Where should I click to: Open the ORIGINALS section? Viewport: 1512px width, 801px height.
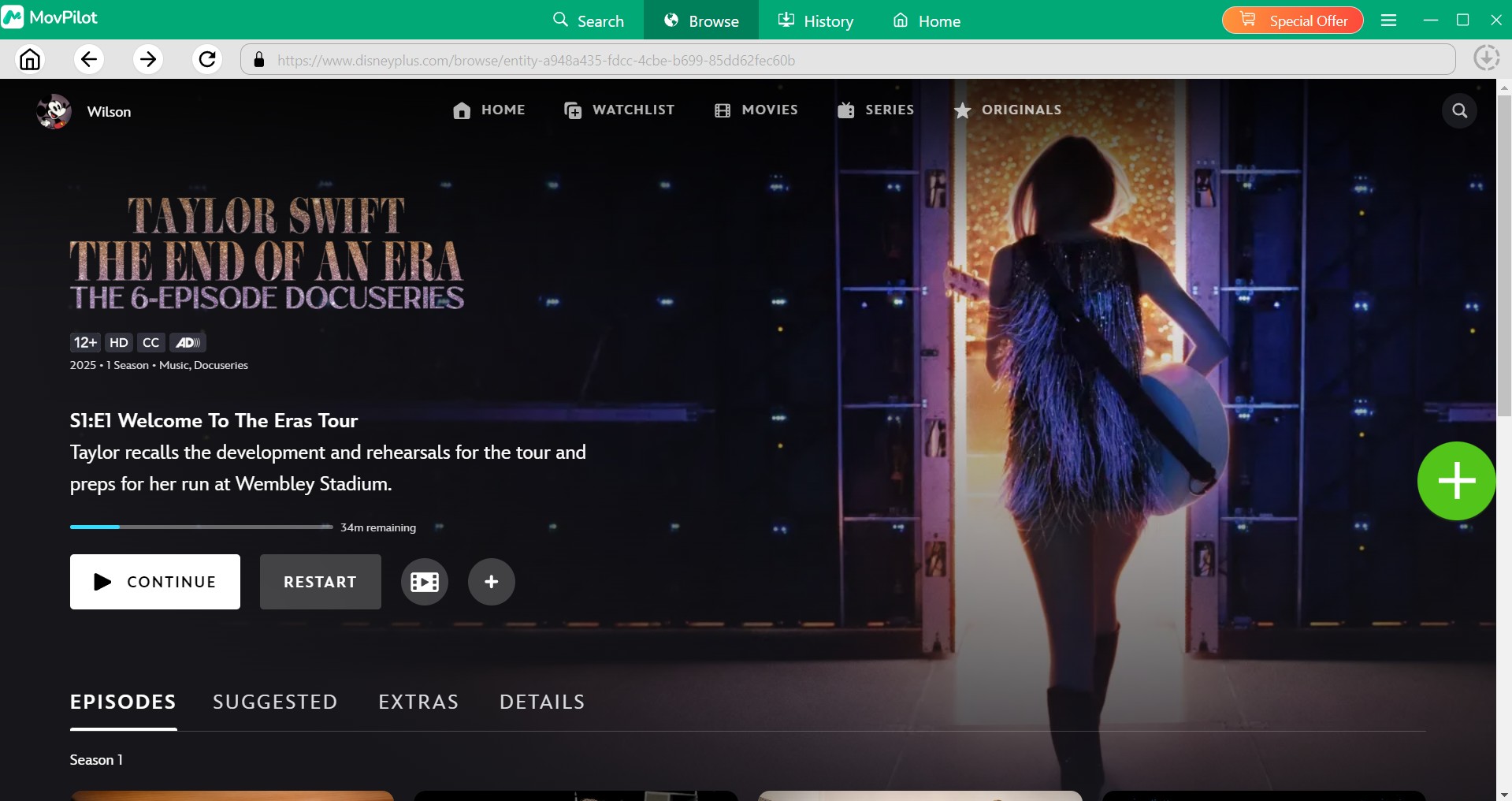pos(1009,110)
